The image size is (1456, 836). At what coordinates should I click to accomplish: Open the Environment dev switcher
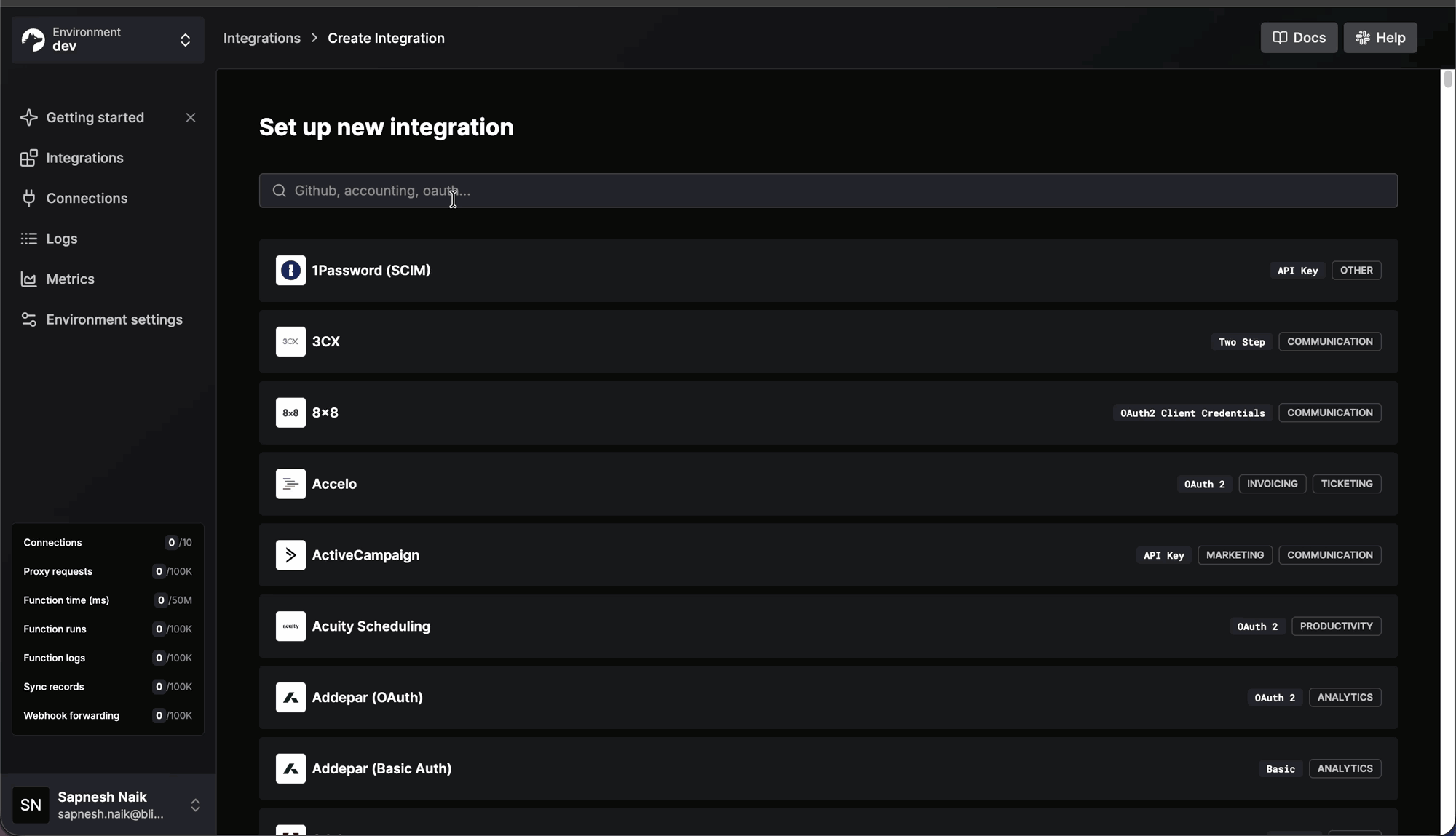[x=108, y=40]
